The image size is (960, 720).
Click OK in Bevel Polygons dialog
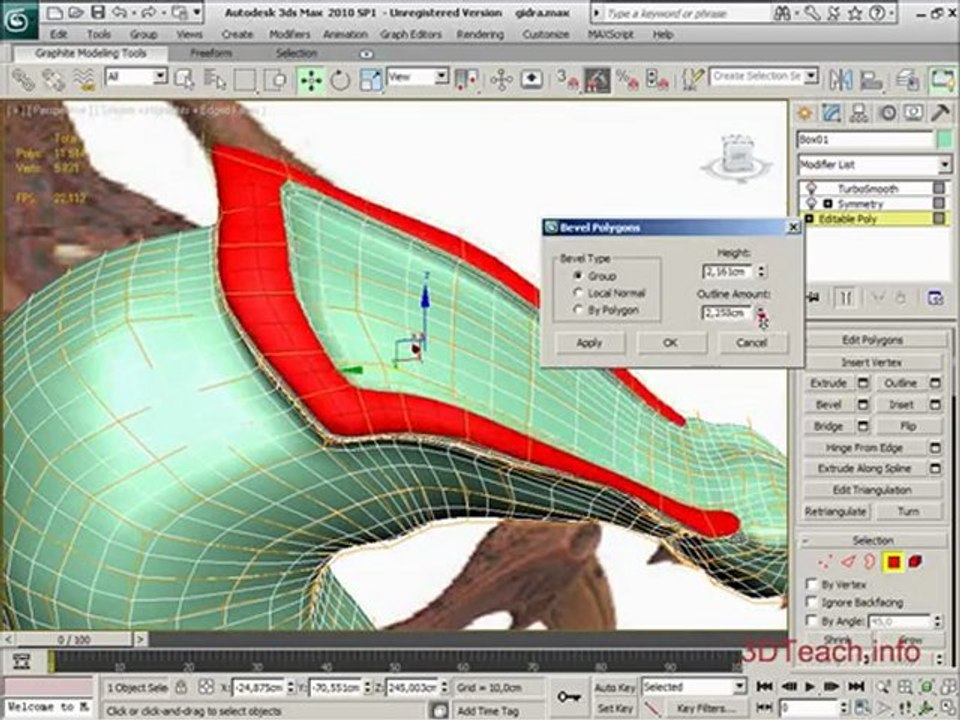(x=671, y=343)
